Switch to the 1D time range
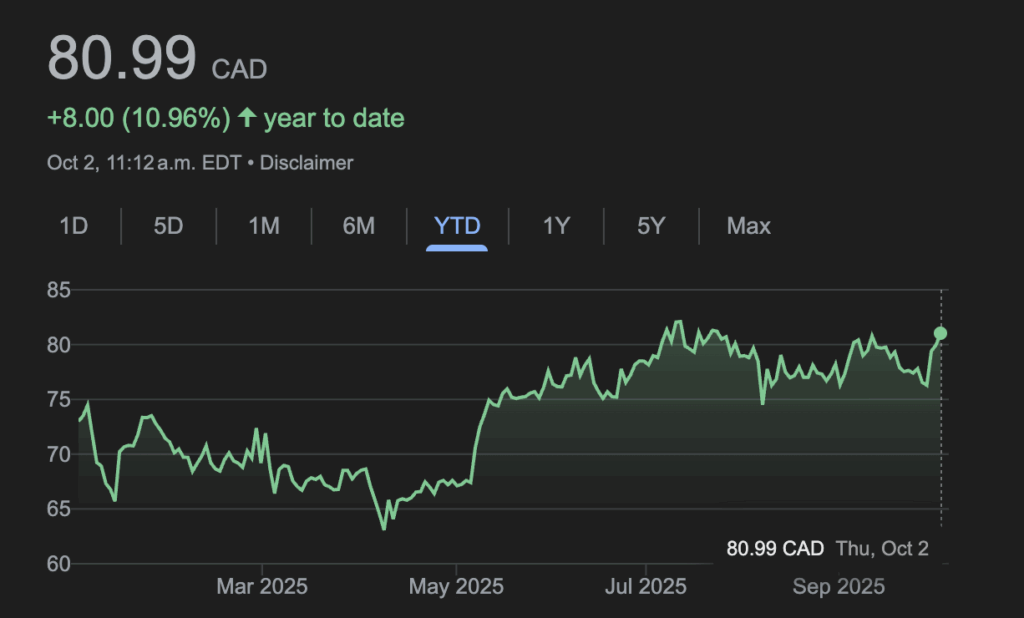This screenshot has width=1024, height=618. [74, 226]
